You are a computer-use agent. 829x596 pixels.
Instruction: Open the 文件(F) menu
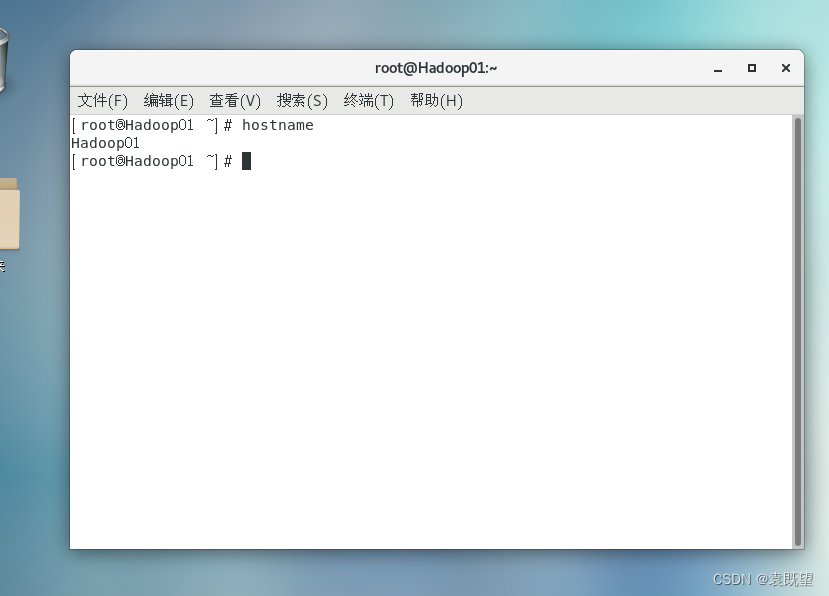pyautogui.click(x=103, y=100)
